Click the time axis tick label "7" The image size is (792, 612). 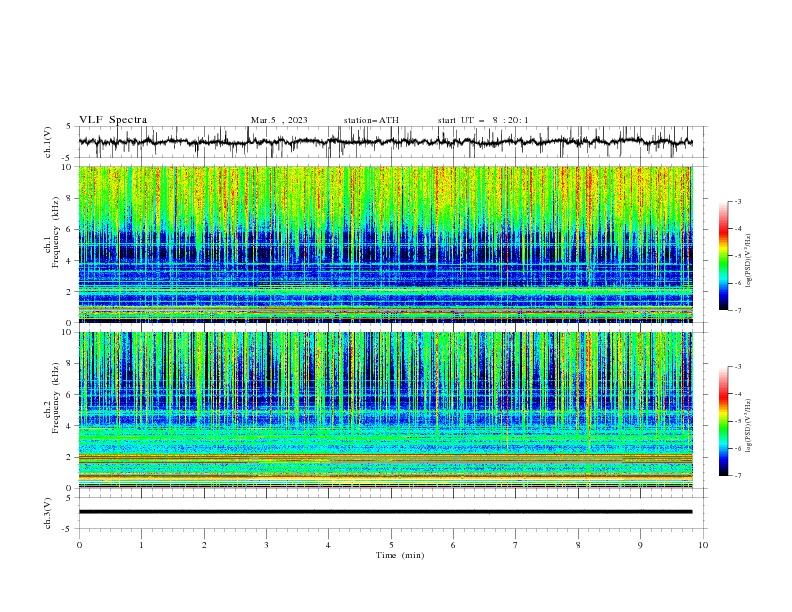516,545
